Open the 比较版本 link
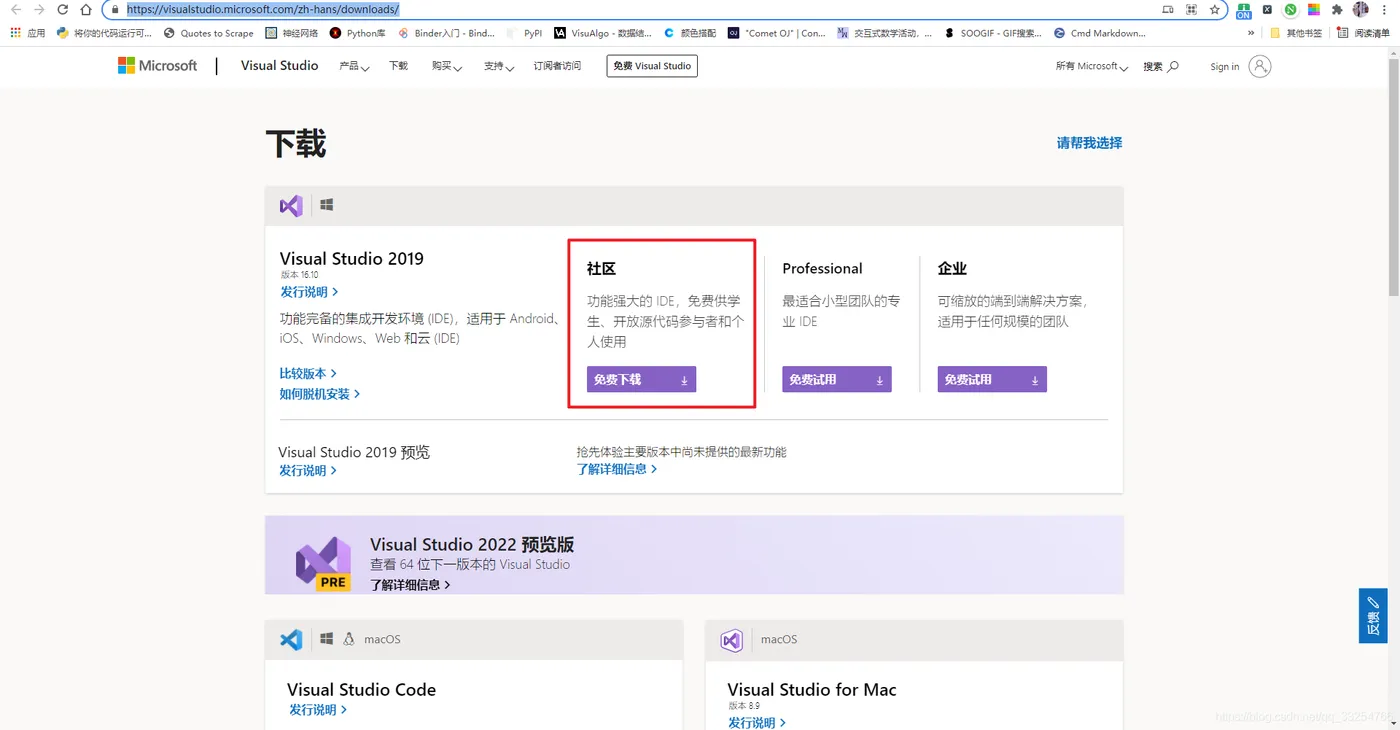The image size is (1400, 730). 308,373
